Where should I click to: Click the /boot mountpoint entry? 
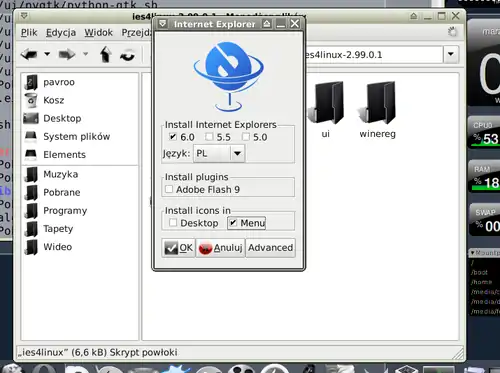click(x=479, y=272)
